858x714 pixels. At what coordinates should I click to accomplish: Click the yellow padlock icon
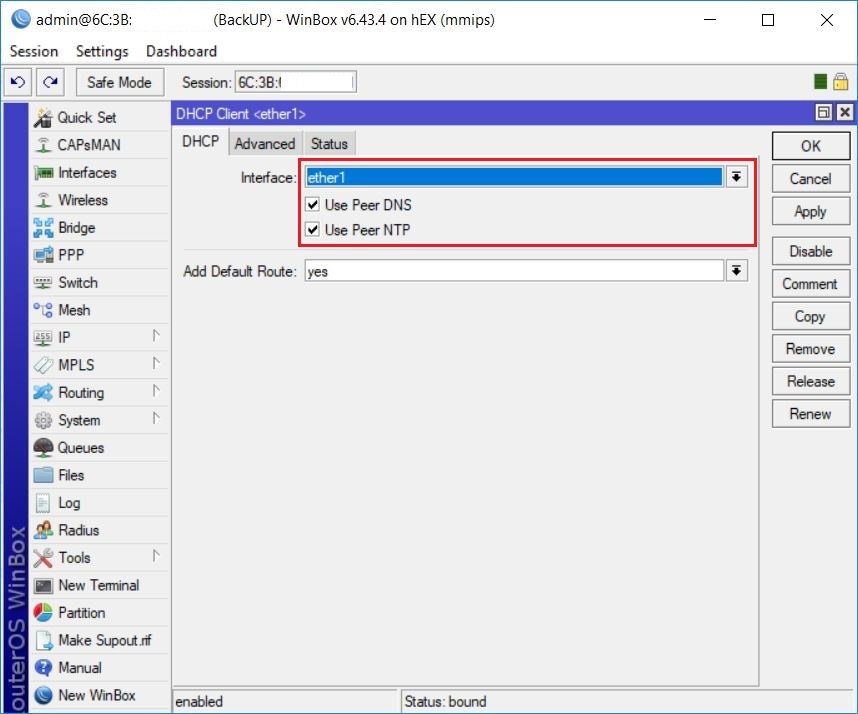point(840,82)
